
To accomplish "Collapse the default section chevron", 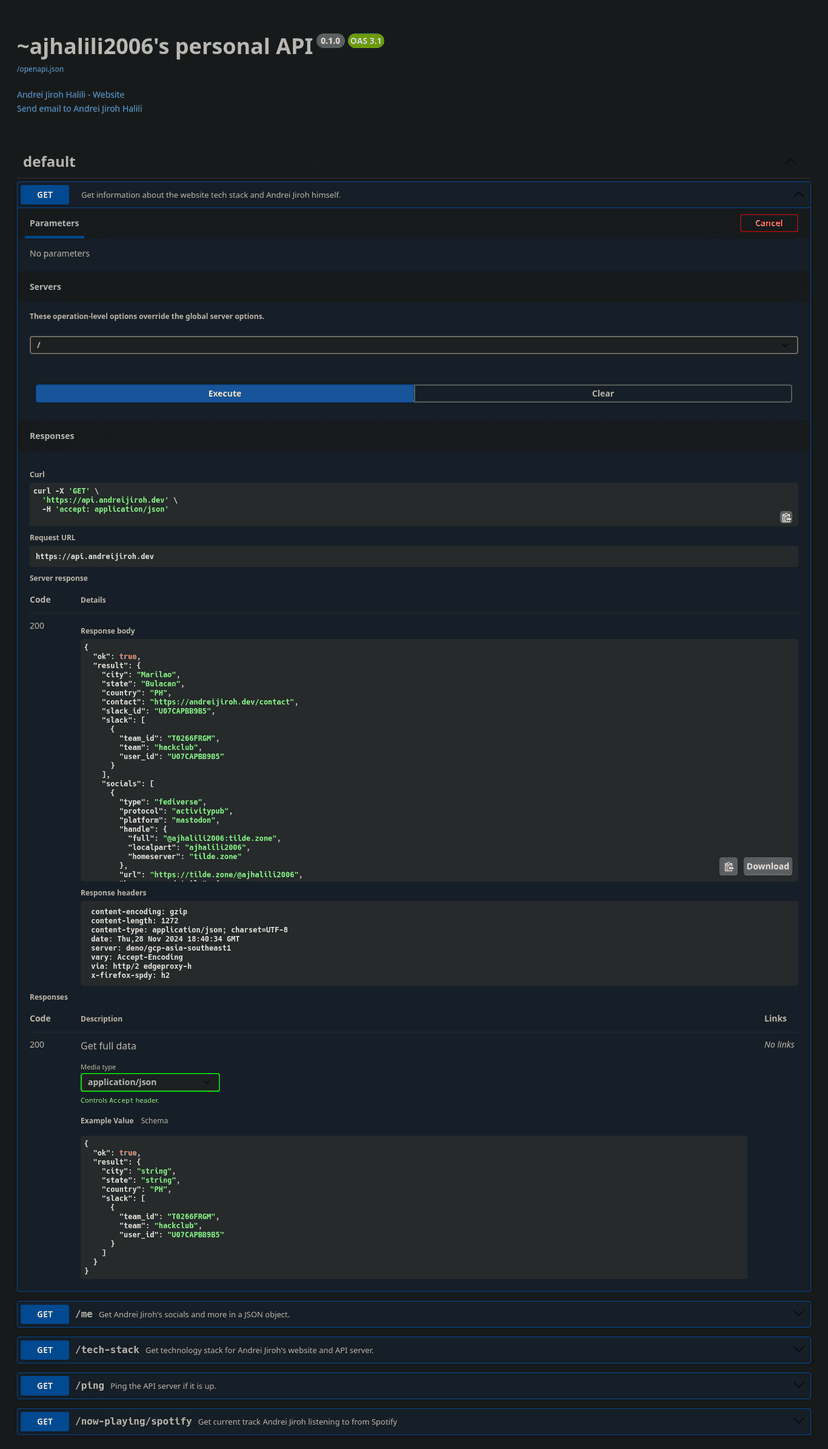I will (x=790, y=162).
